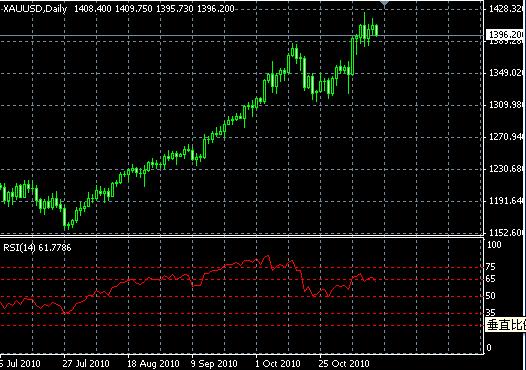Click the open value 1408.400
Screen dimensions: 526x370
pyautogui.click(x=92, y=9)
